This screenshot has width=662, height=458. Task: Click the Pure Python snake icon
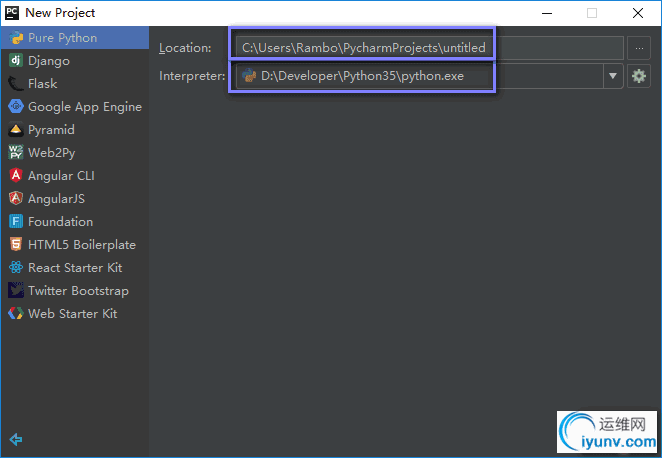pos(16,38)
